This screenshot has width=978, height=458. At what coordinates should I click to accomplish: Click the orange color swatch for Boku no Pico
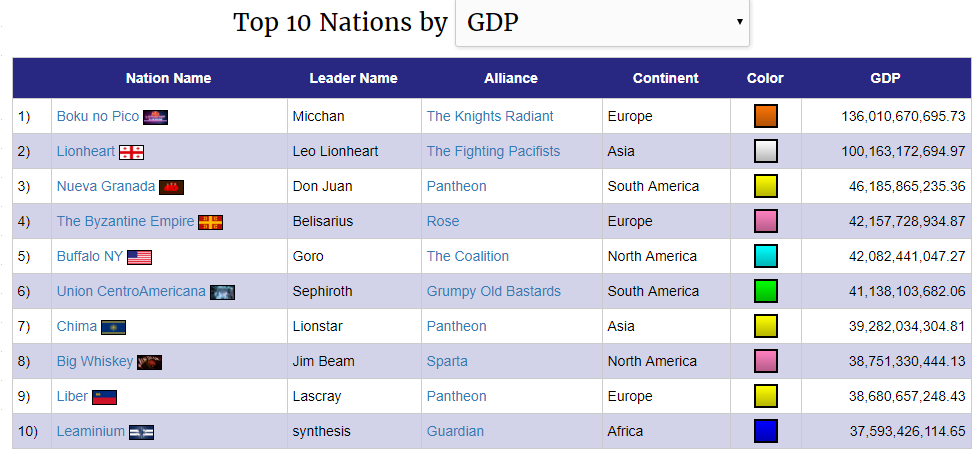766,117
